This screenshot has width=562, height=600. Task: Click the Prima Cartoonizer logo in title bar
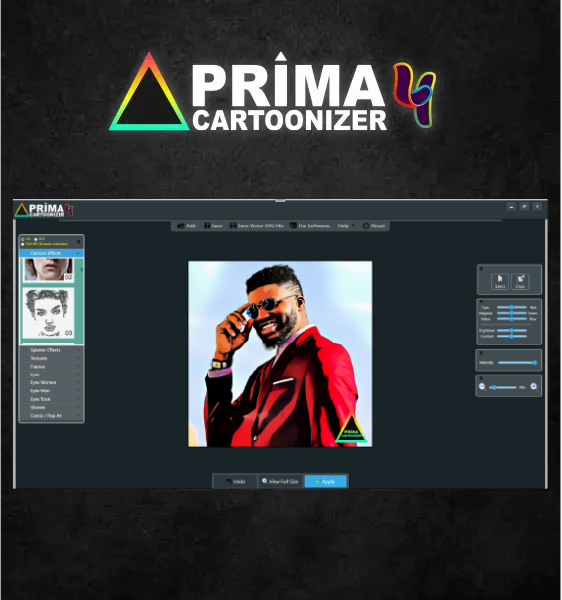point(44,210)
